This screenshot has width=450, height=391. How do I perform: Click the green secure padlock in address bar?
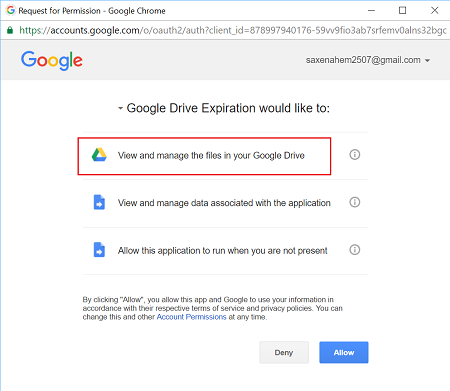(10, 30)
